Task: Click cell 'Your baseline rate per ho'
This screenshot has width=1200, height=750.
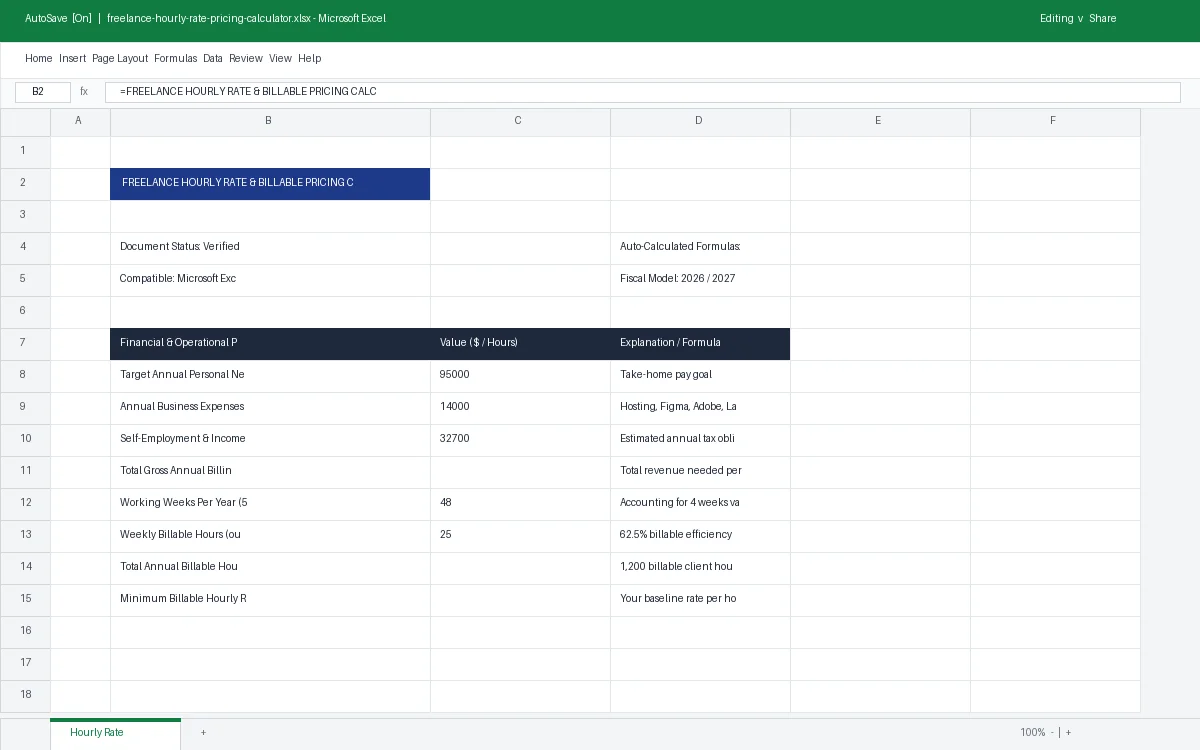Action: 700,600
